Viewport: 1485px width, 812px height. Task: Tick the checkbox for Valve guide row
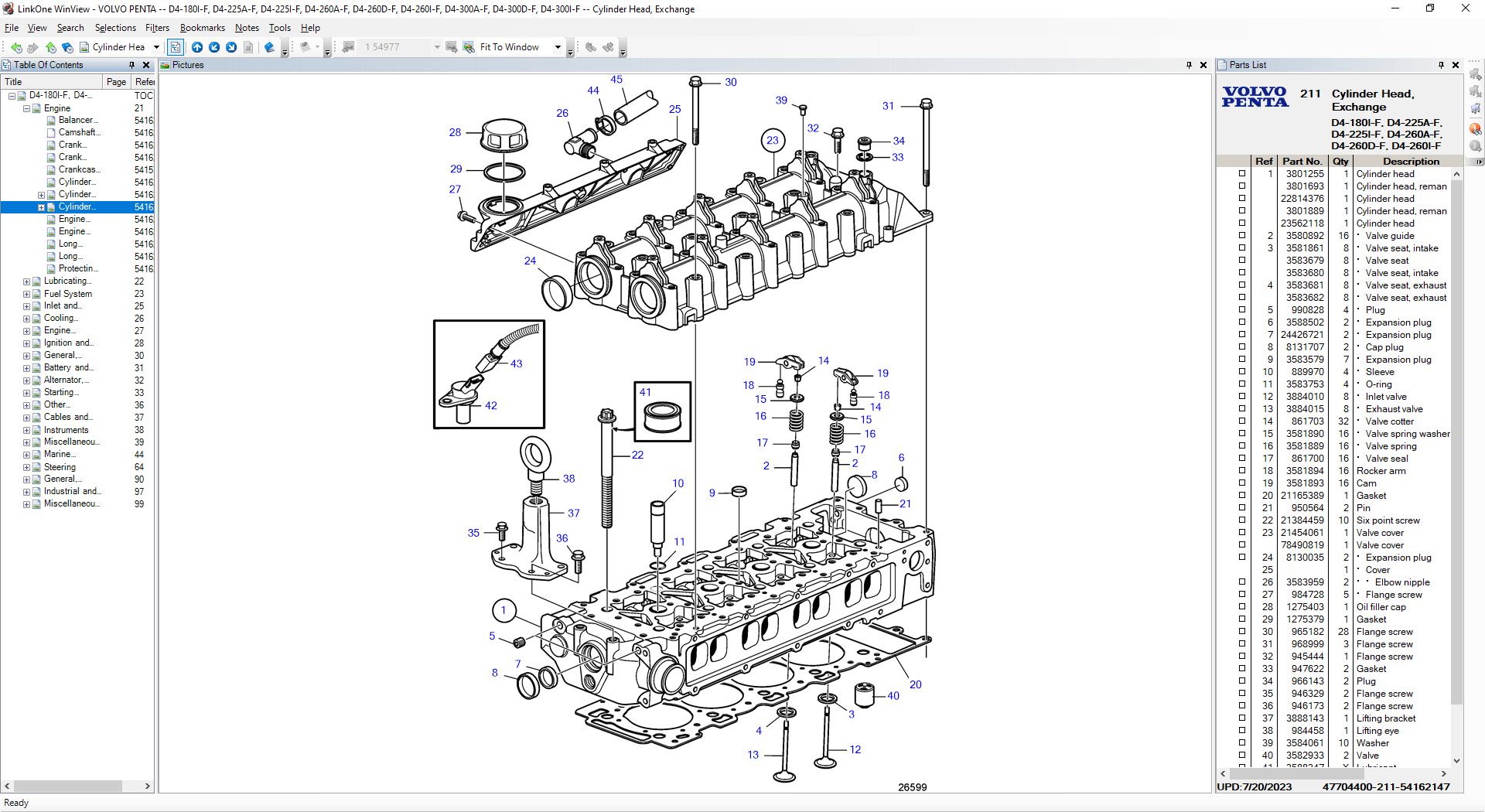pos(1242,236)
